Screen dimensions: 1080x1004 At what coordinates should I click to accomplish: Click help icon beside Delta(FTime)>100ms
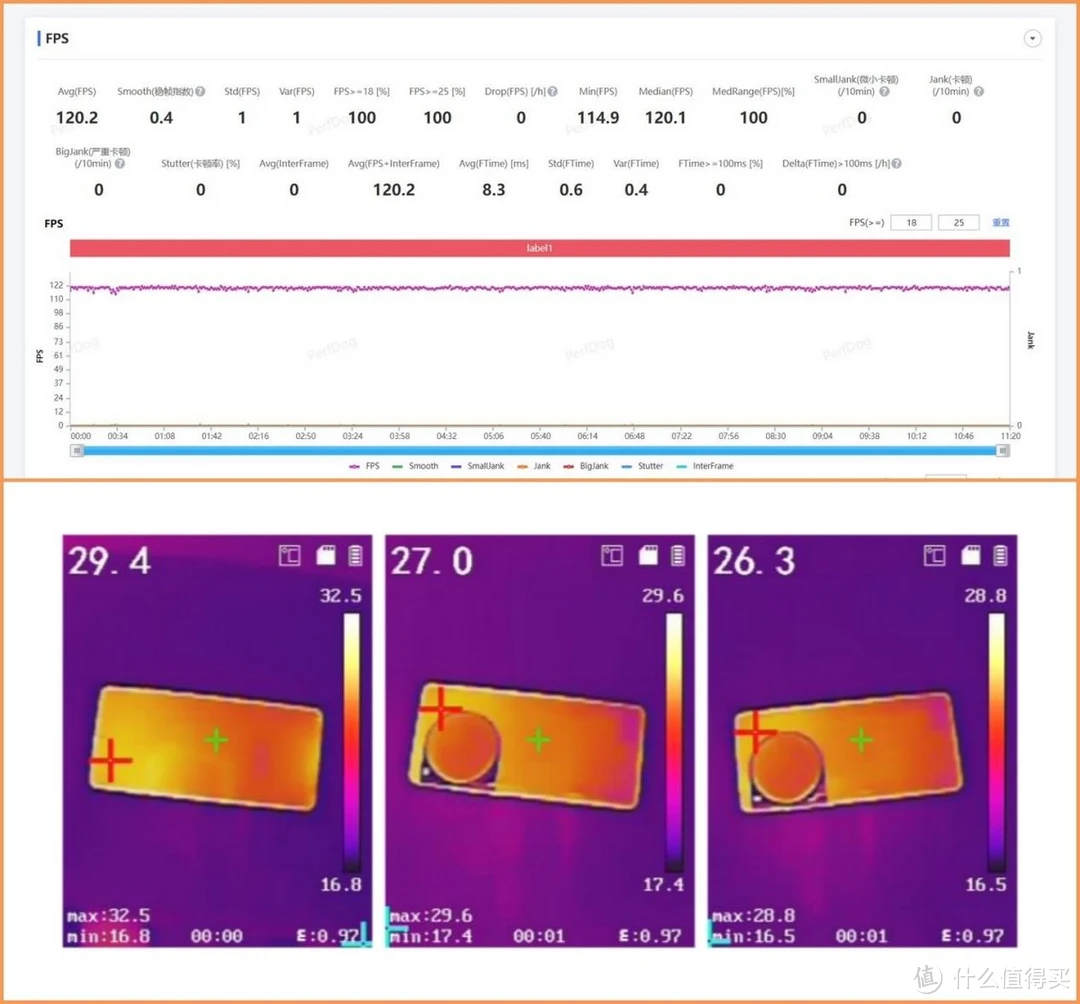click(x=896, y=163)
